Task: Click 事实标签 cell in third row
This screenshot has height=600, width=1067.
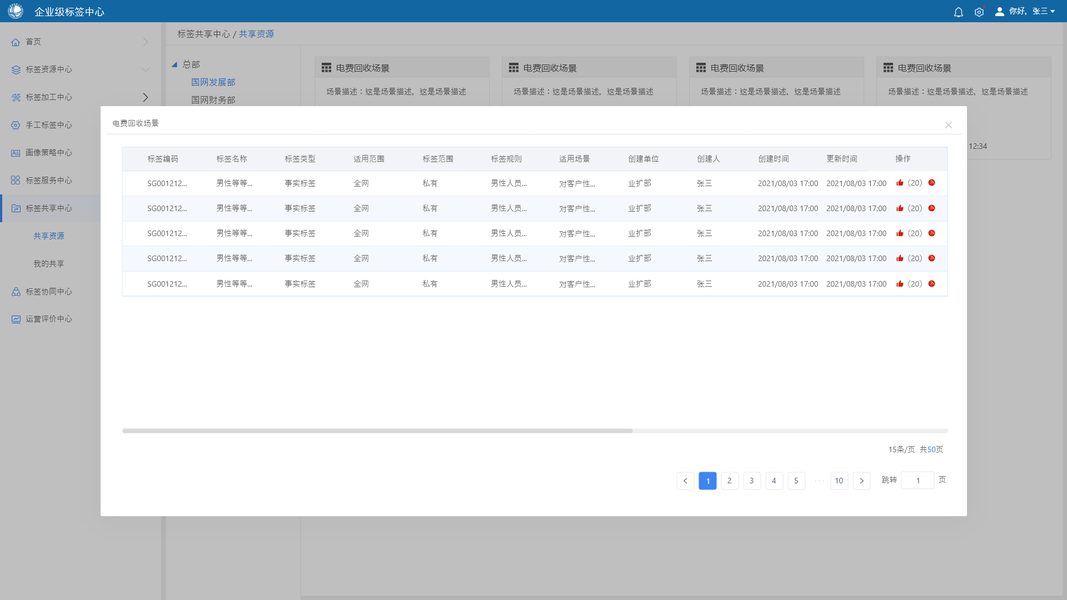Action: (300, 233)
